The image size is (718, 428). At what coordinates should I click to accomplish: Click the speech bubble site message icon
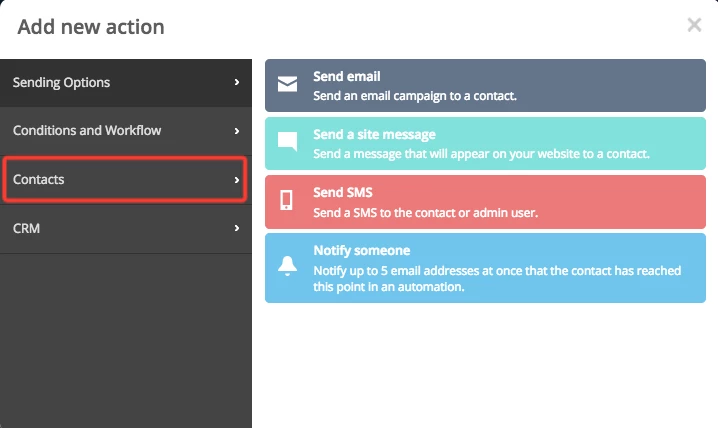tap(288, 141)
